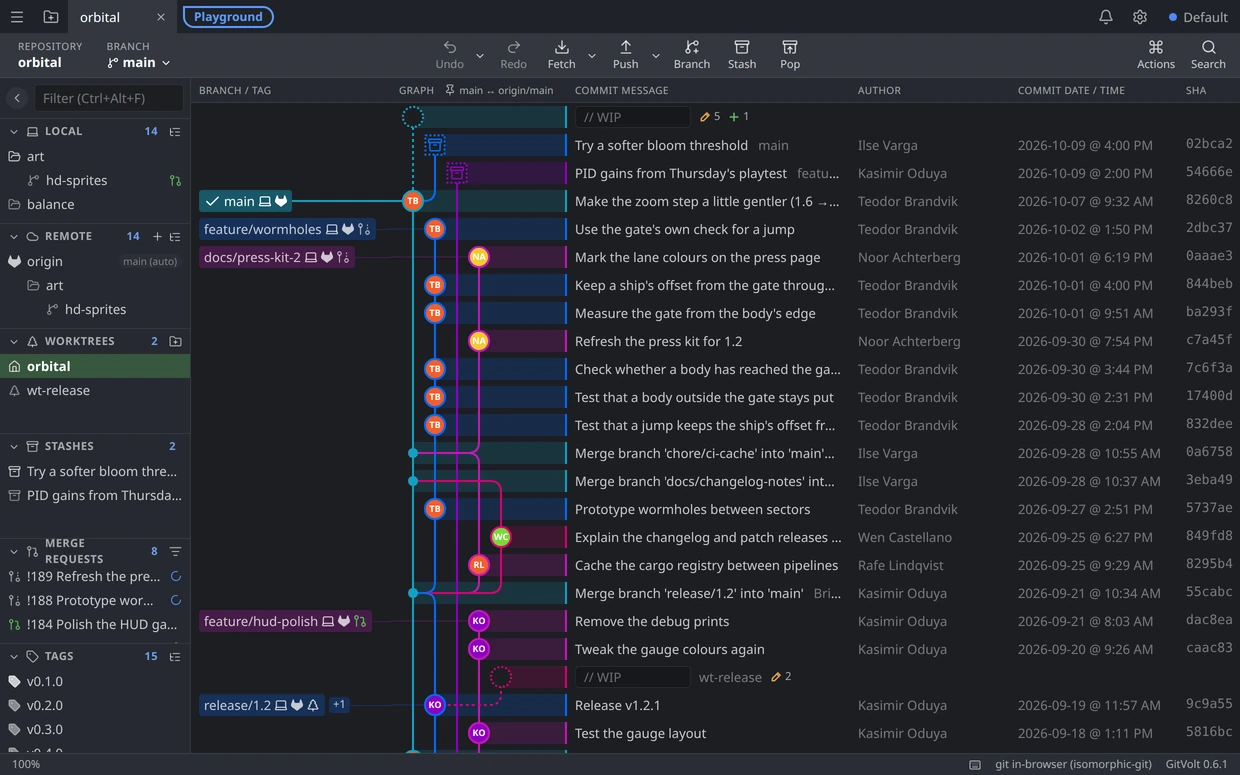Close the orbital tab
The width and height of the screenshot is (1240, 775).
click(161, 17)
